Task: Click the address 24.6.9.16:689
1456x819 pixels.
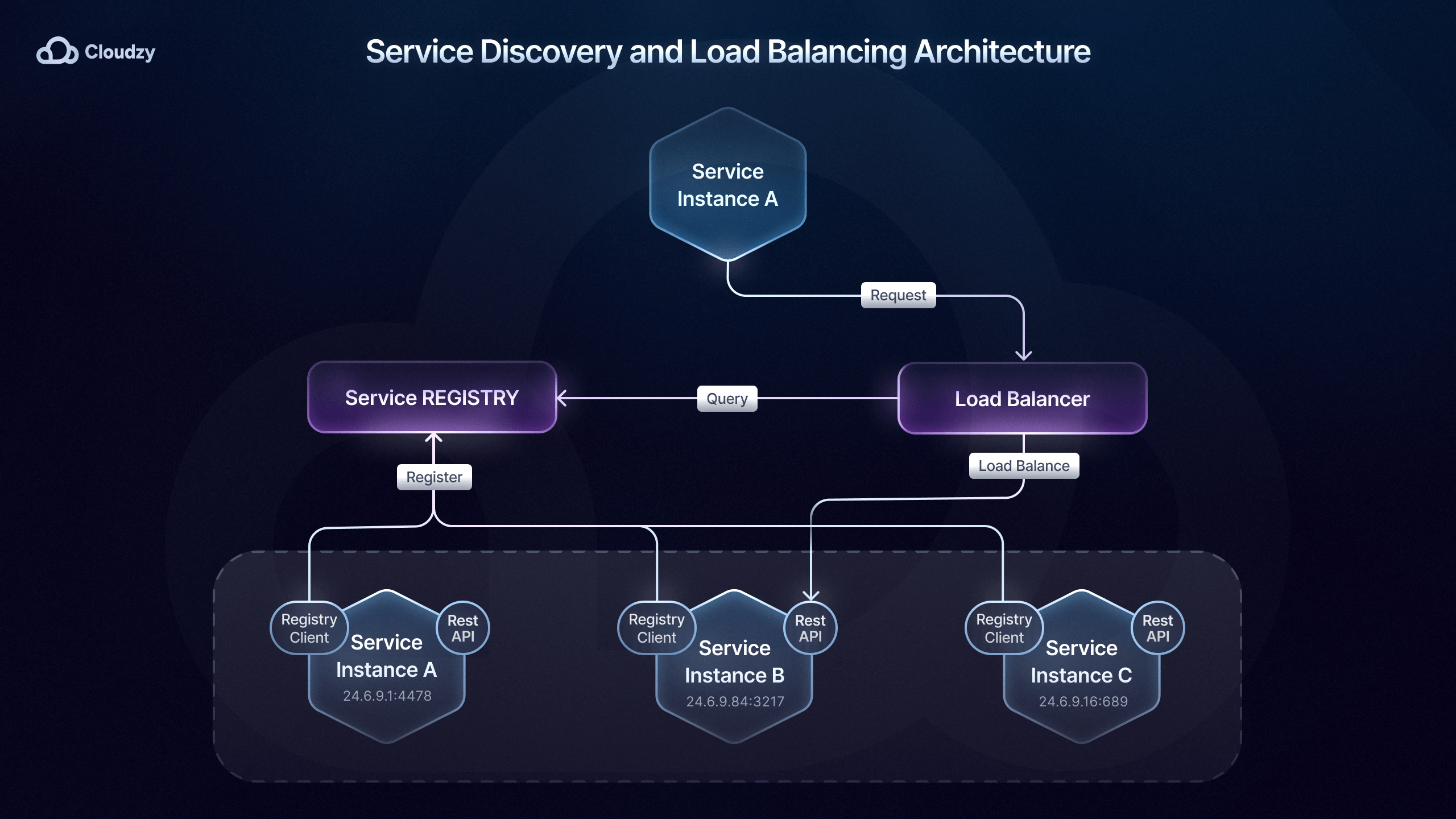Action: [1083, 701]
